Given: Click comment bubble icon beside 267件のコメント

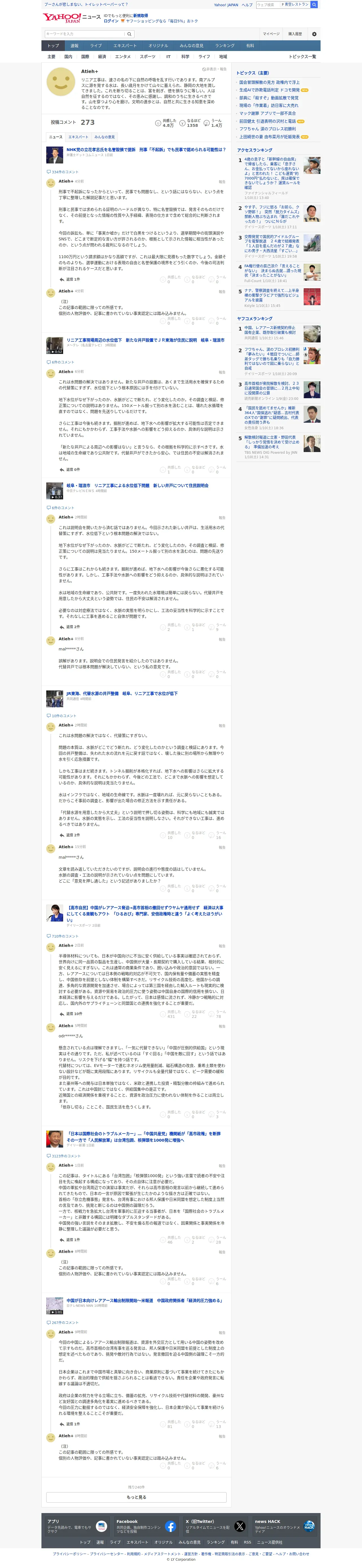Looking at the screenshot, I should coord(49,1323).
